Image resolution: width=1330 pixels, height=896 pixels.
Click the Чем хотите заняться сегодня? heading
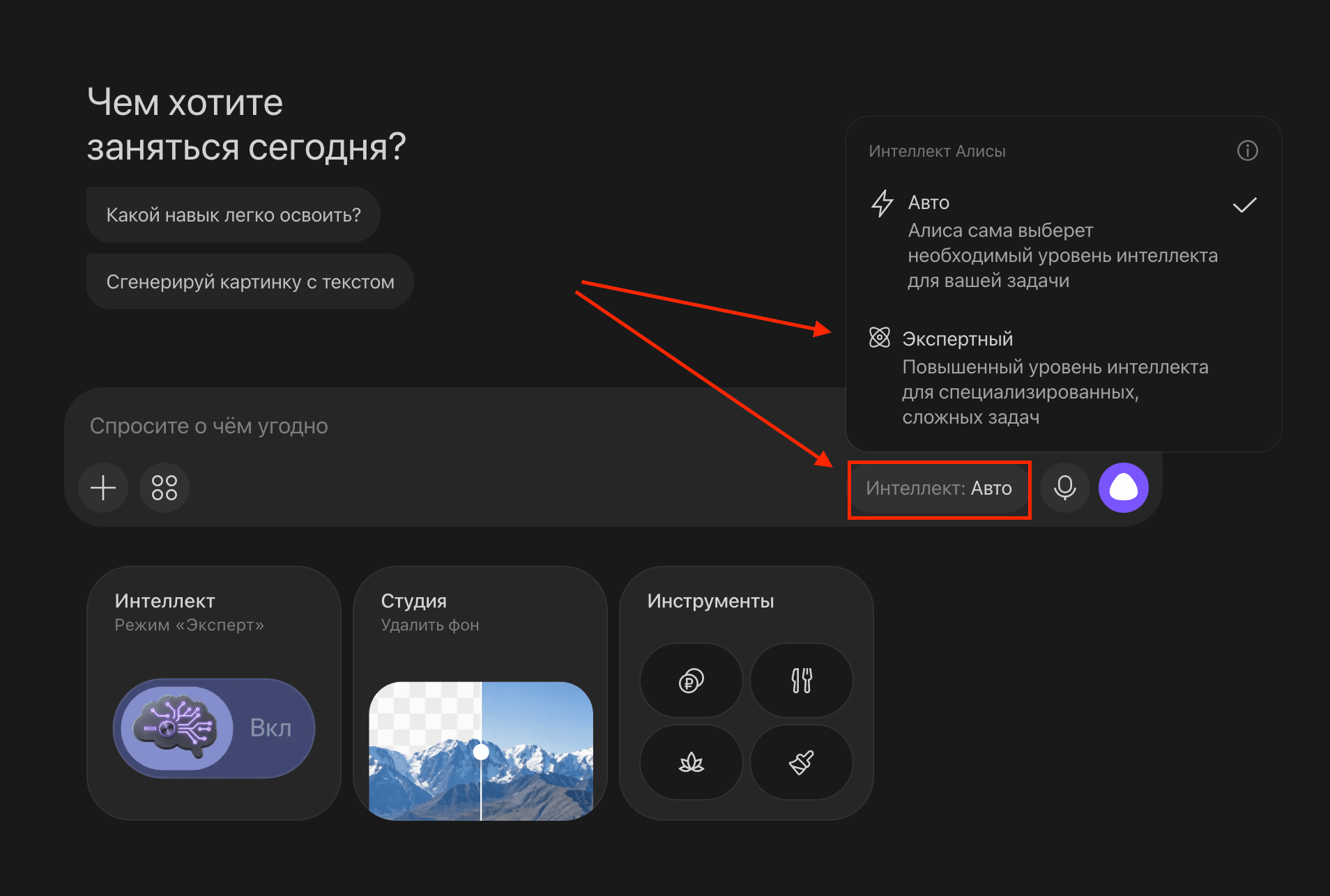(247, 124)
